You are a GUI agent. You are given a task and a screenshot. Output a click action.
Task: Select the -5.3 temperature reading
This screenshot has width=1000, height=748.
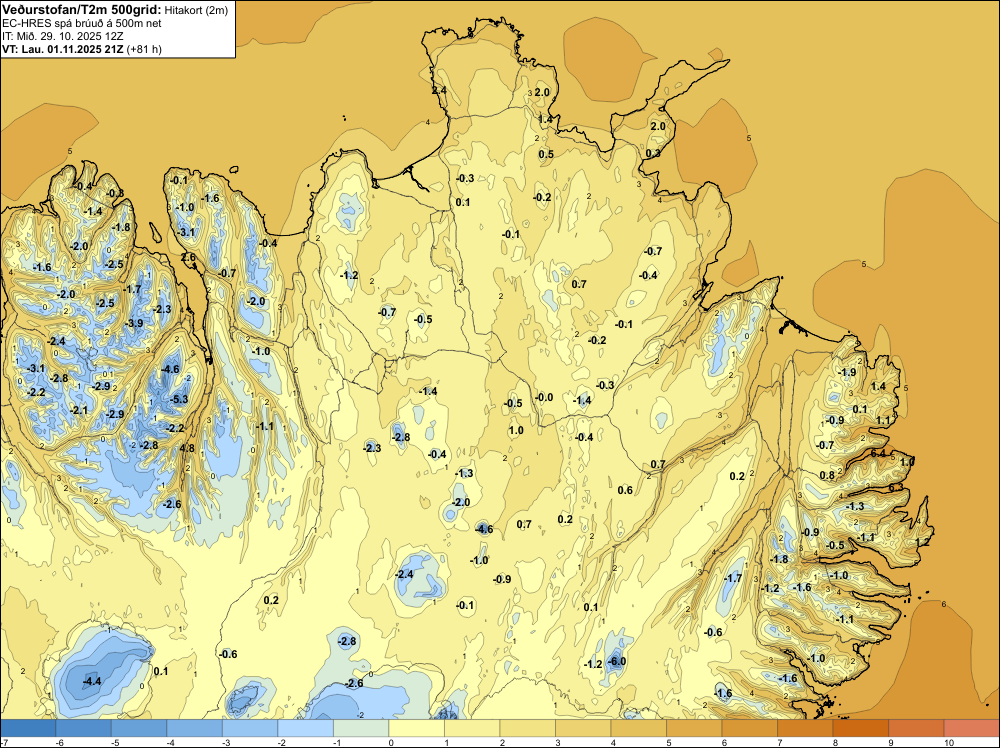point(180,399)
